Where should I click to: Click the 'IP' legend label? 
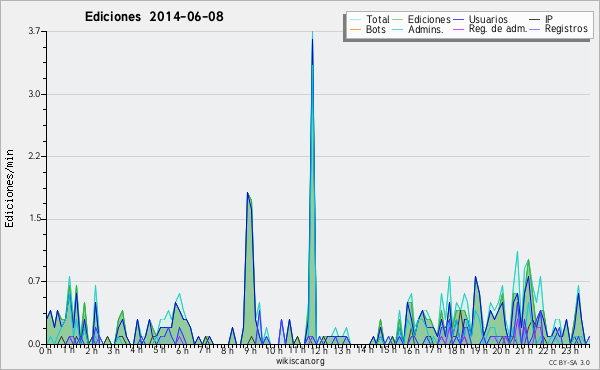point(549,19)
